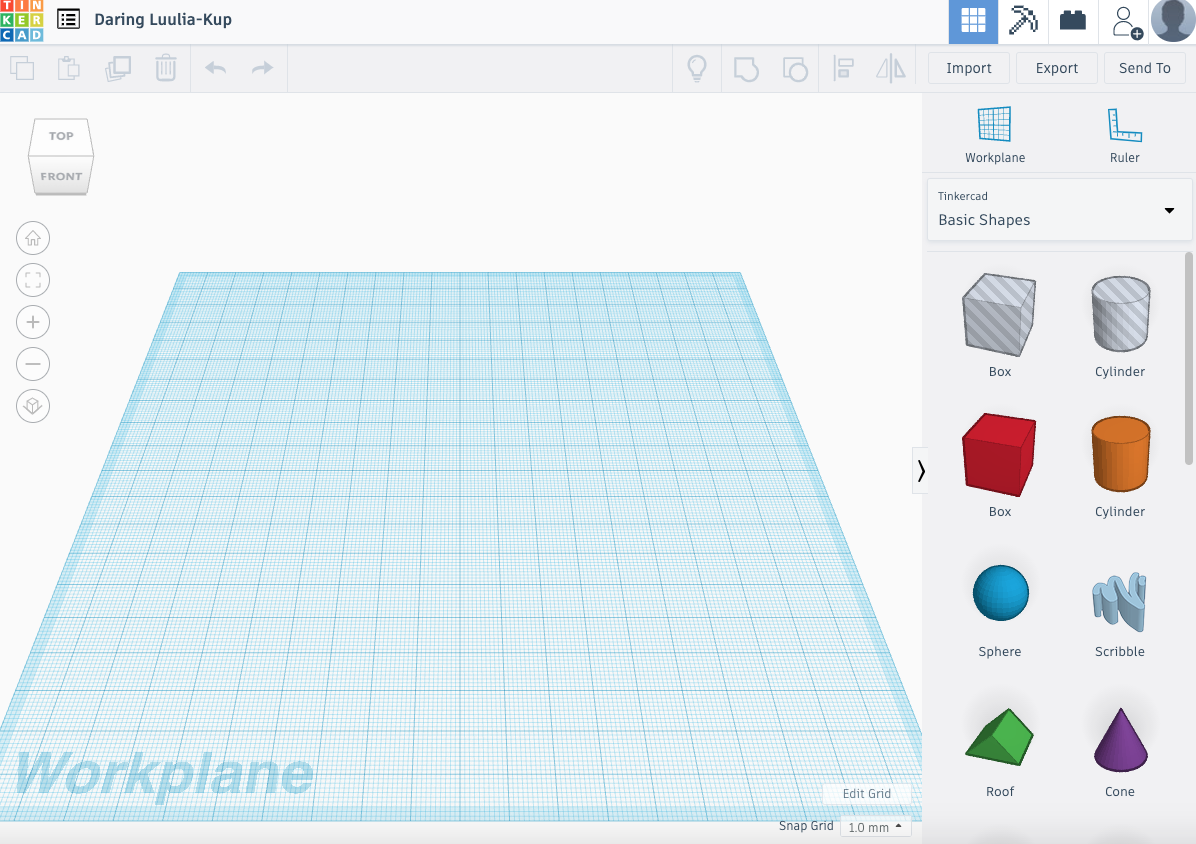The height and width of the screenshot is (844, 1196).
Task: Click the Show All lightbulb icon
Action: click(x=697, y=68)
